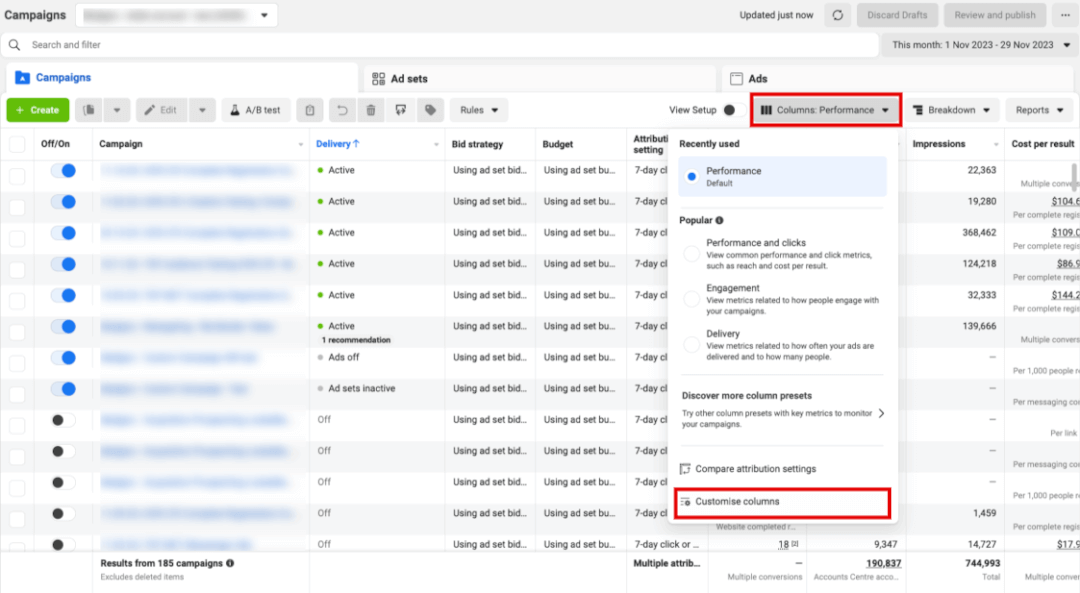Click info icon beside Results from 185 campaigns
Viewport: 1080px width, 593px height.
(x=230, y=563)
